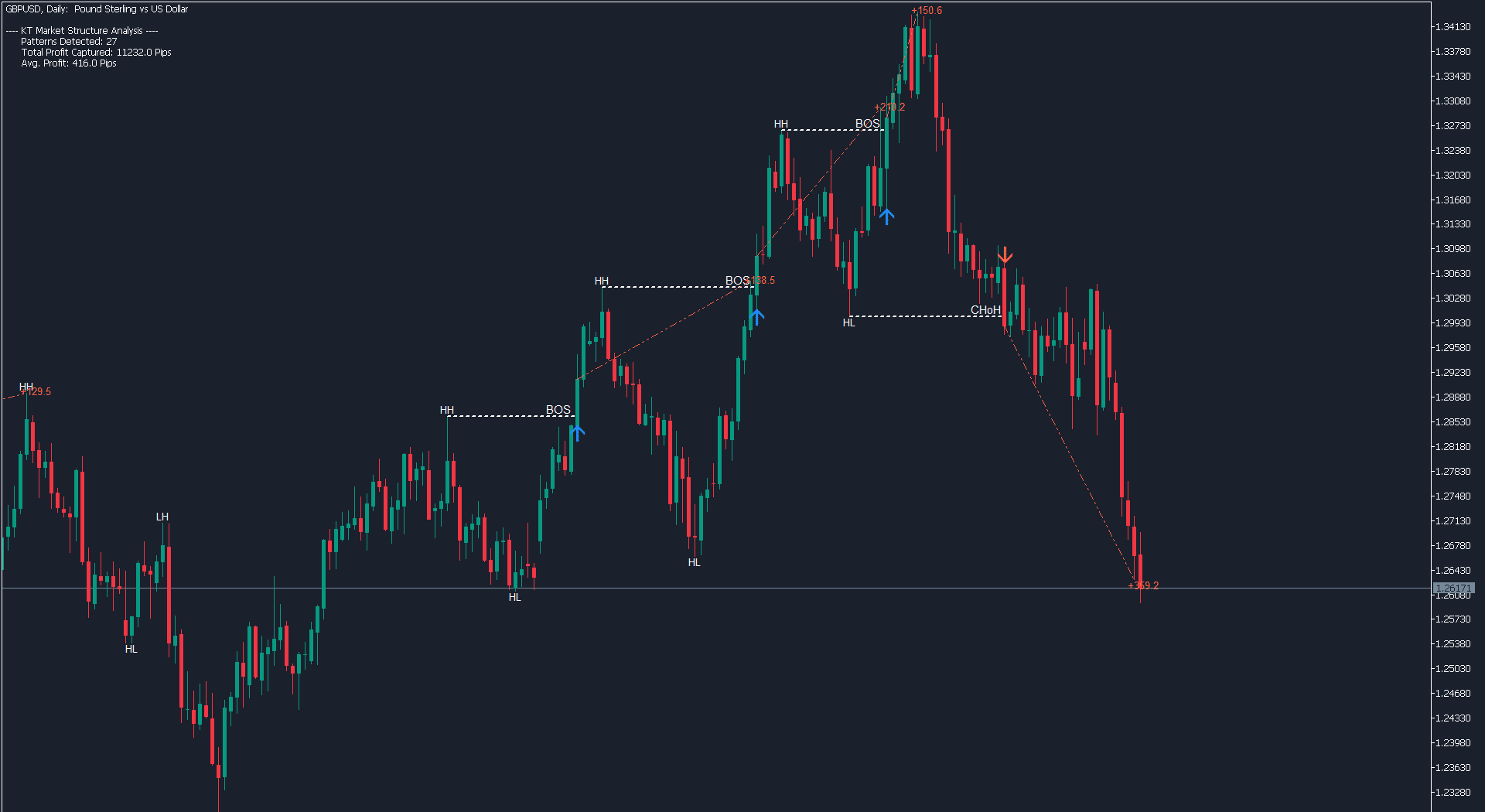
Task: Click the Patterns Detected: 27 line
Action: tap(69, 42)
